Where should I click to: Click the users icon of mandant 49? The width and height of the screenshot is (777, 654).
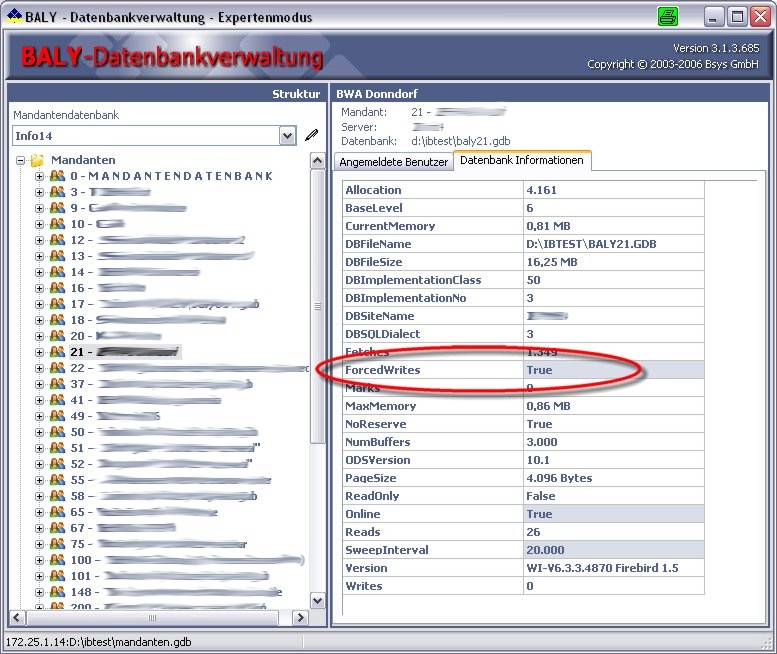point(57,416)
